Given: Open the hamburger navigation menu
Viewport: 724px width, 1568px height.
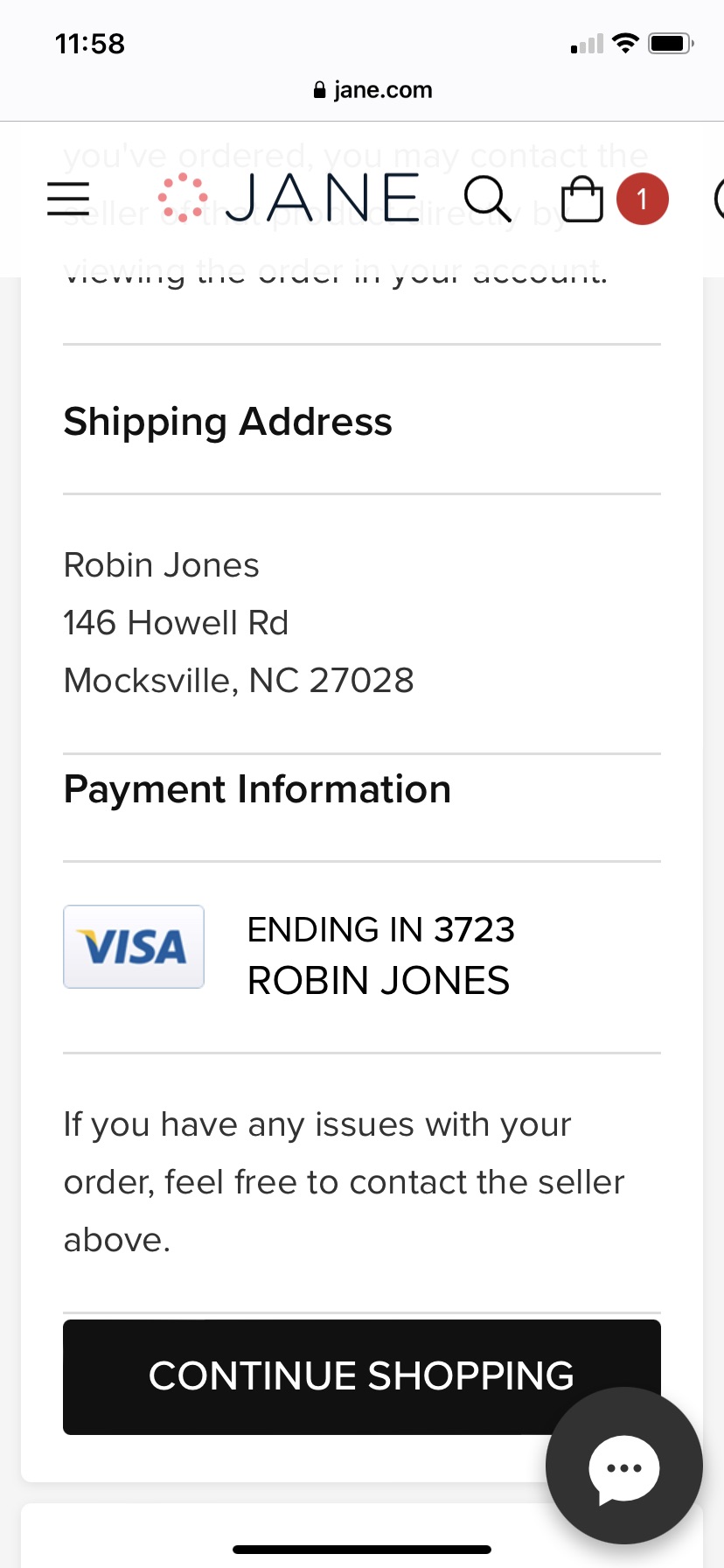Looking at the screenshot, I should [x=68, y=199].
